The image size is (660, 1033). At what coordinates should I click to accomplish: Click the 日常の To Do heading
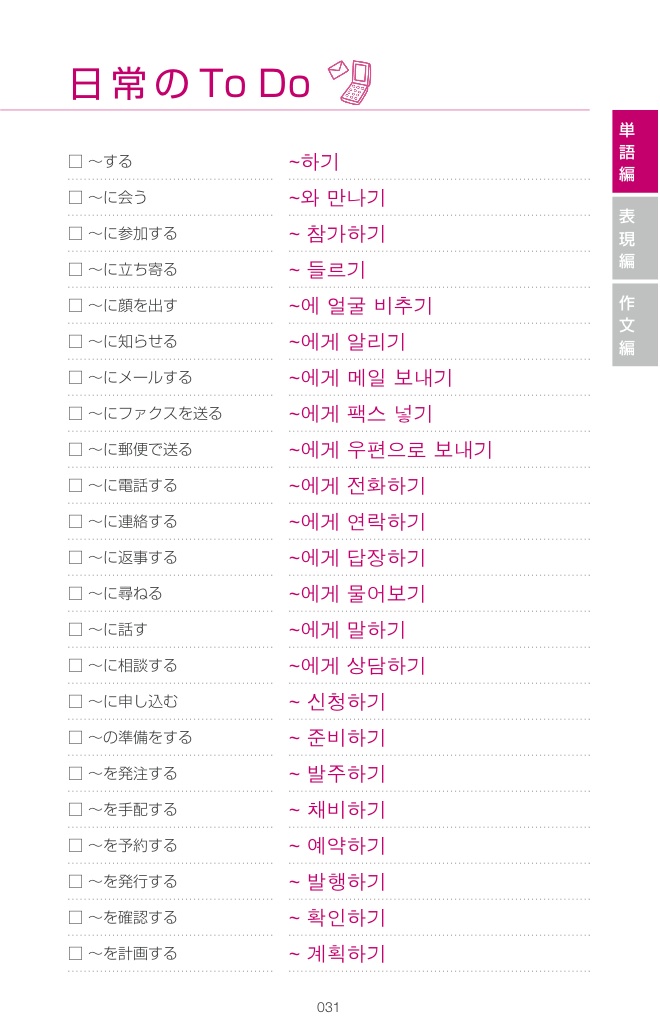pos(190,85)
